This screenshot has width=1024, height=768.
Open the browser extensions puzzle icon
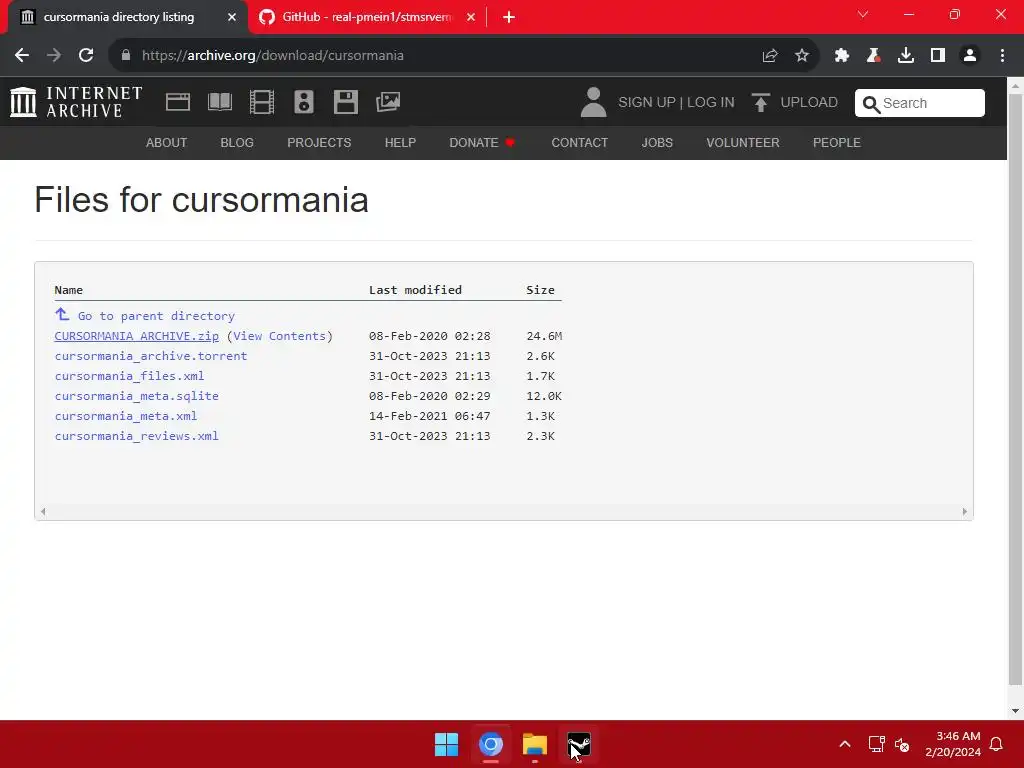842,56
